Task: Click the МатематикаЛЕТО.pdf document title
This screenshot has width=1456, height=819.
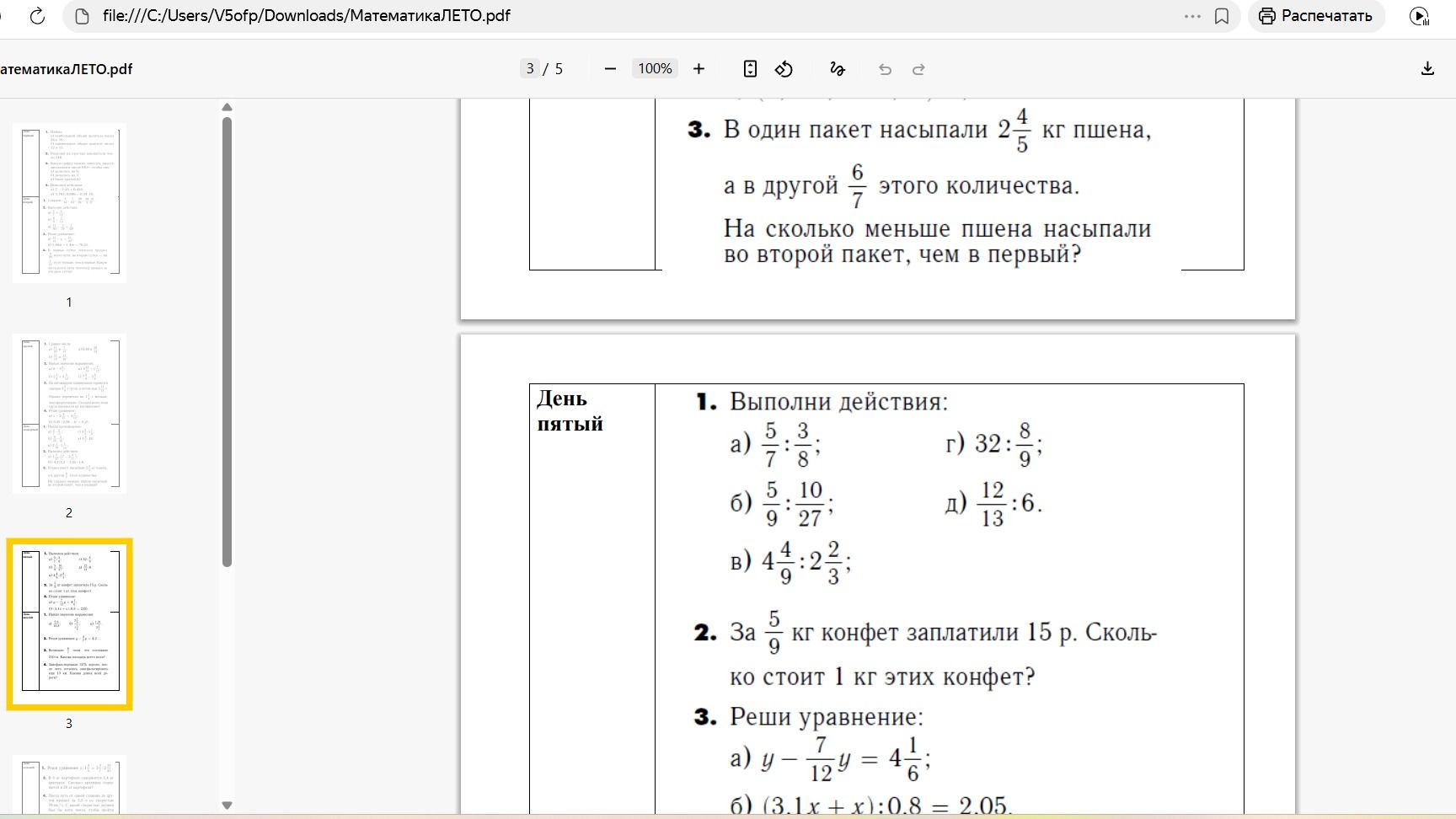Action: pos(67,69)
